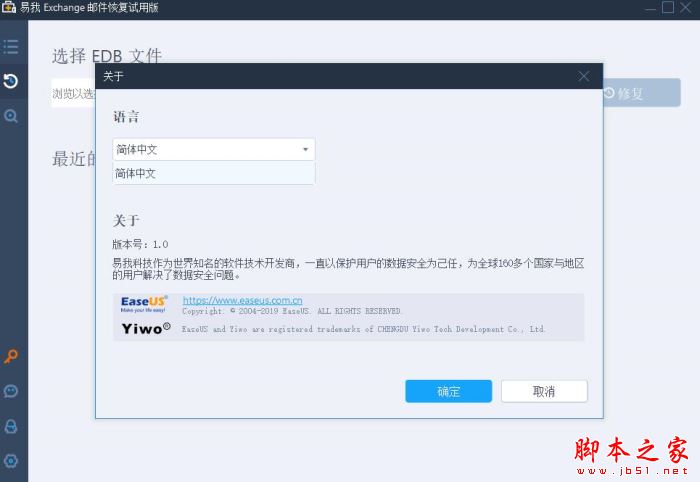The height and width of the screenshot is (482, 700).
Task: Click the orange key activation icon
Action: point(11,356)
